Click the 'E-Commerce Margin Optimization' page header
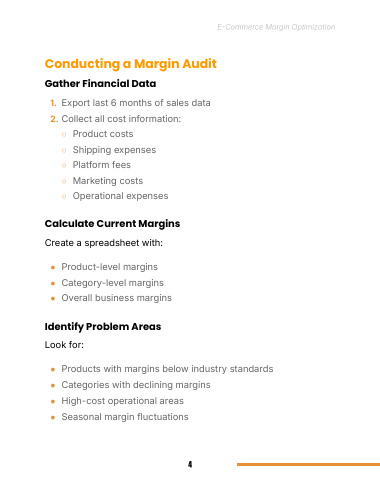This screenshot has height=492, width=380. coord(276,27)
